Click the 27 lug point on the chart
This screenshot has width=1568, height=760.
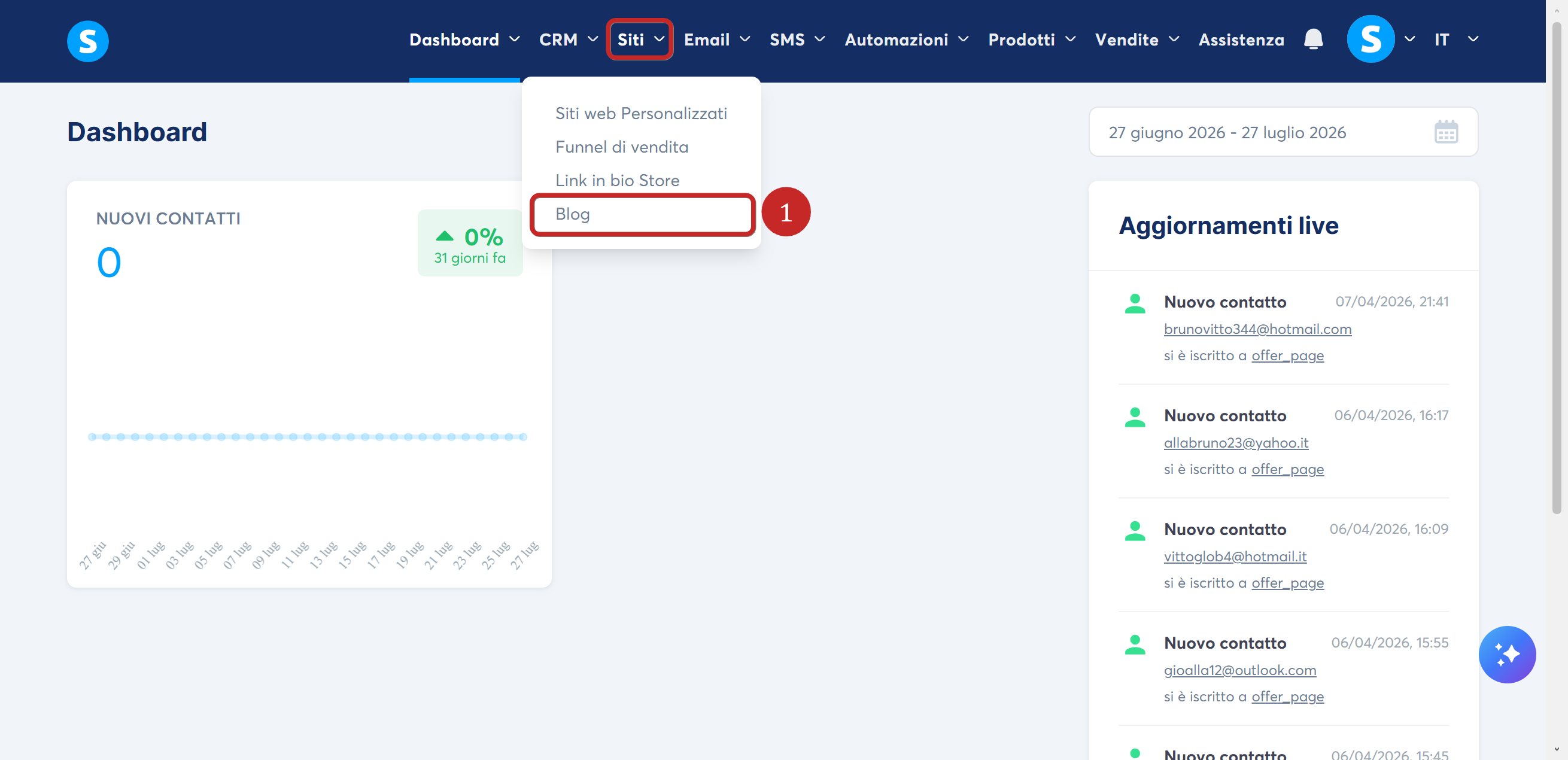tap(523, 437)
